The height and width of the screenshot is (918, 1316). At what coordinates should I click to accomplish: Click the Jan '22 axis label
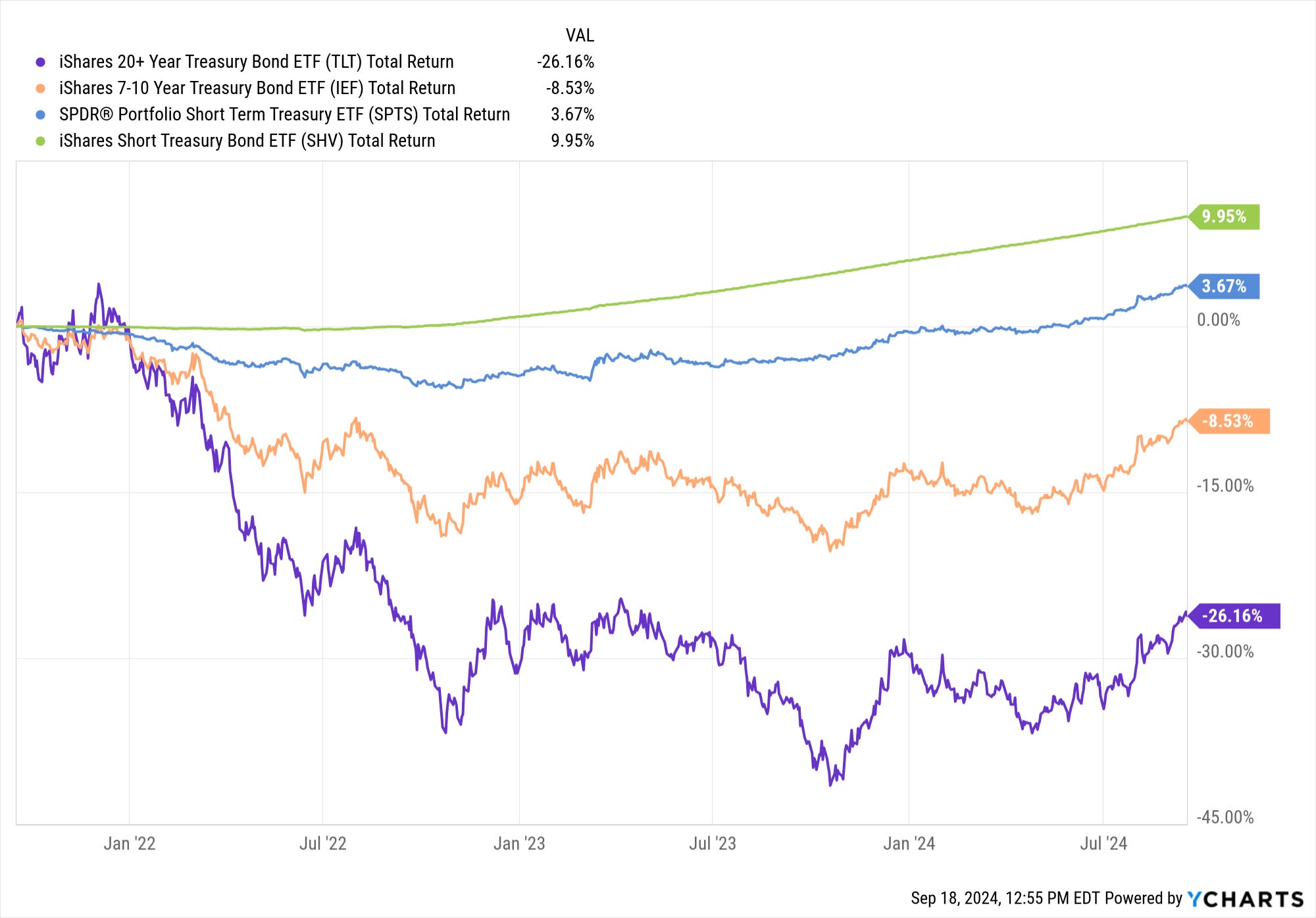[130, 844]
